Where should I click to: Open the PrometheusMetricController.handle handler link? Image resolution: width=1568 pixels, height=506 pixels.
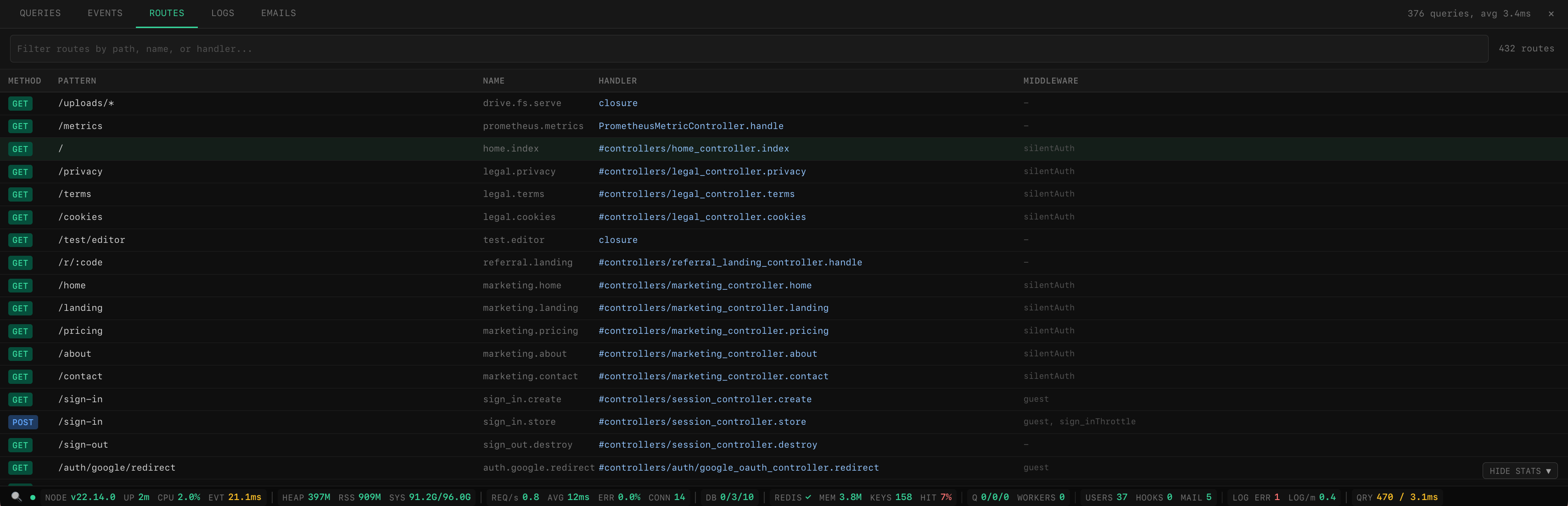(x=690, y=126)
